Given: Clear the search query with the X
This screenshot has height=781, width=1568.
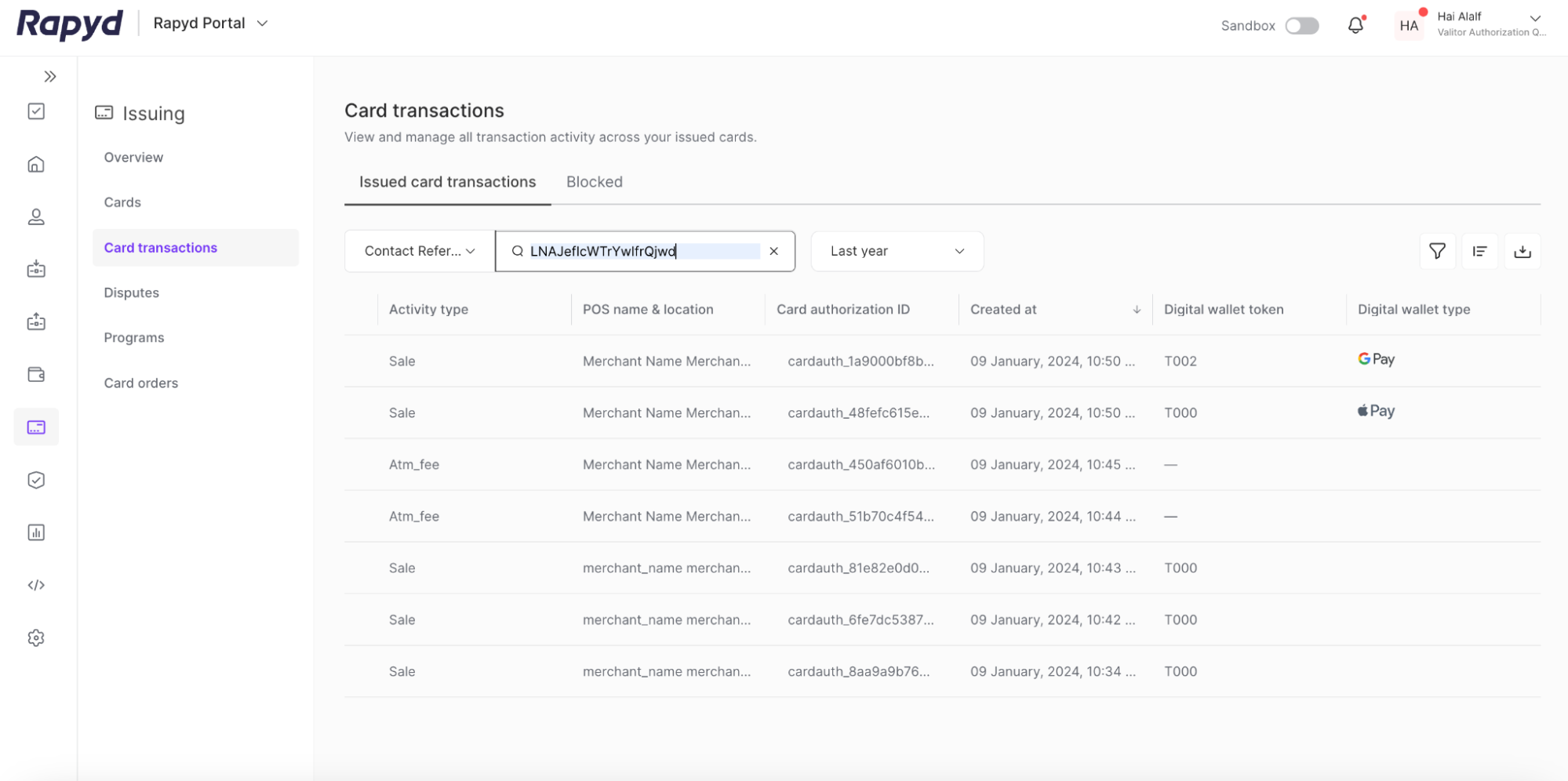Looking at the screenshot, I should (774, 251).
